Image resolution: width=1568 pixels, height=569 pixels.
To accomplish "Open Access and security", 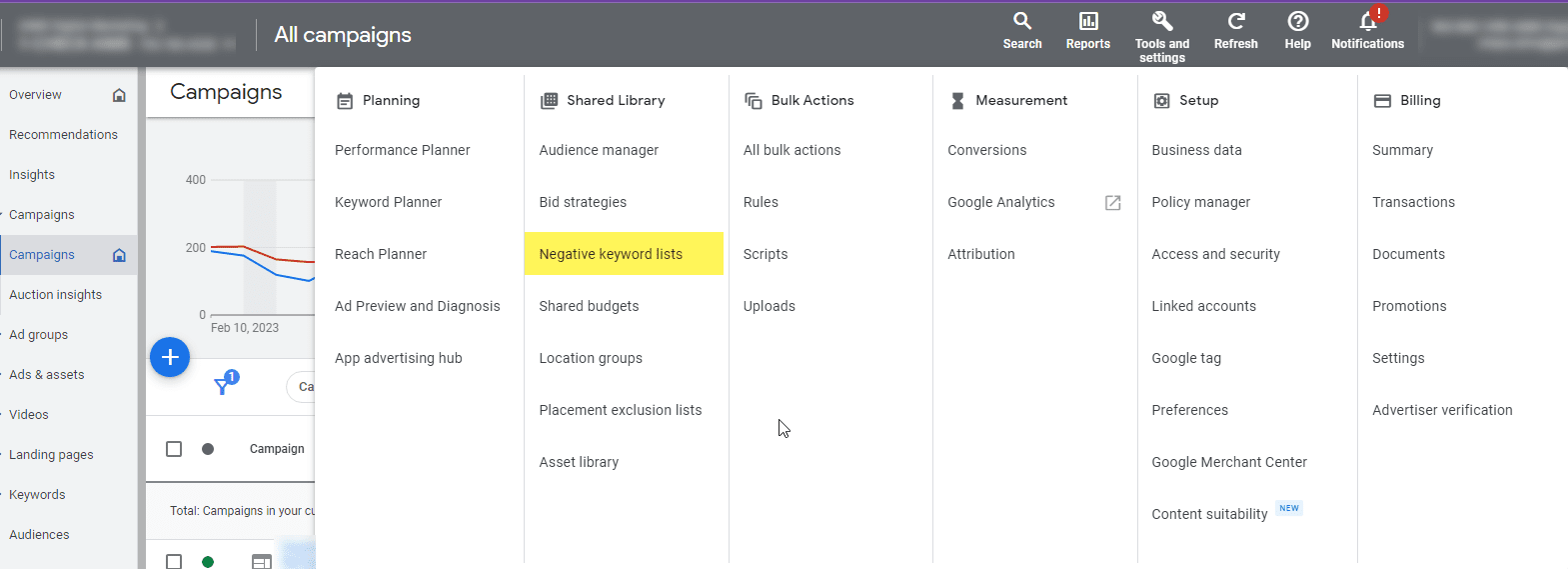I will point(1215,254).
